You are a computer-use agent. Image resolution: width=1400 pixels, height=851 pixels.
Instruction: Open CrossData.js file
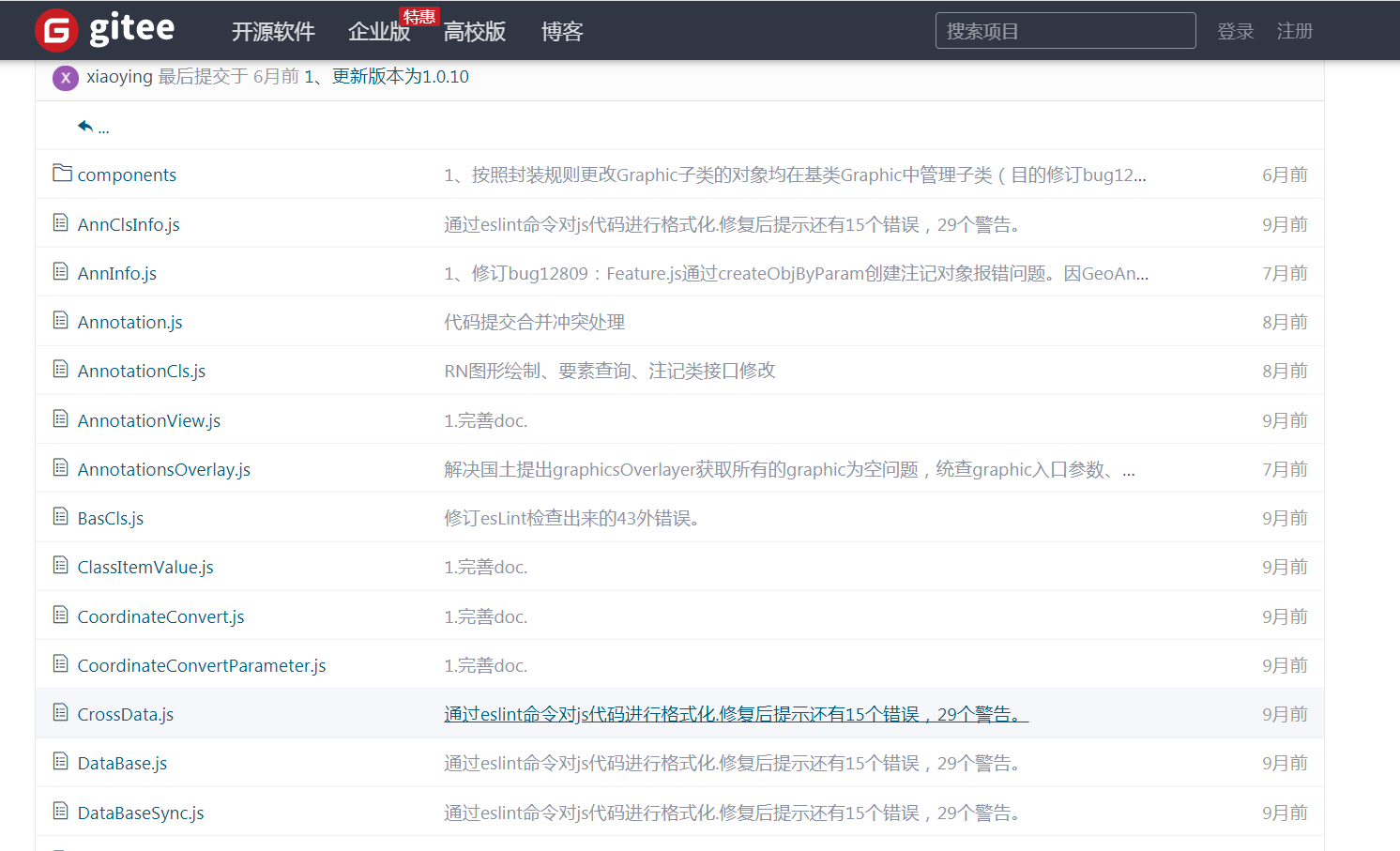tap(126, 715)
